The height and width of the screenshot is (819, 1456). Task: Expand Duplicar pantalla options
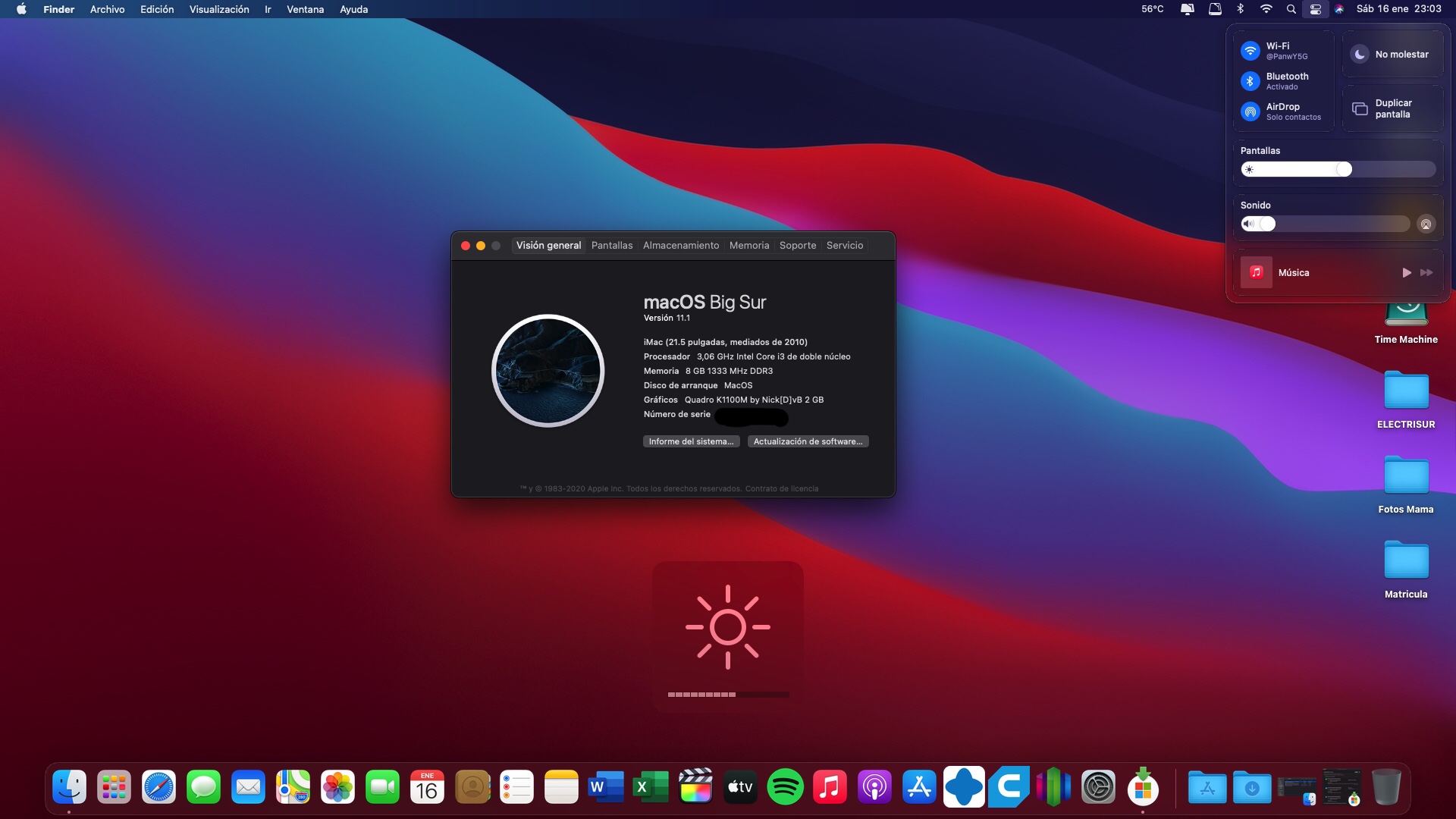[1392, 108]
